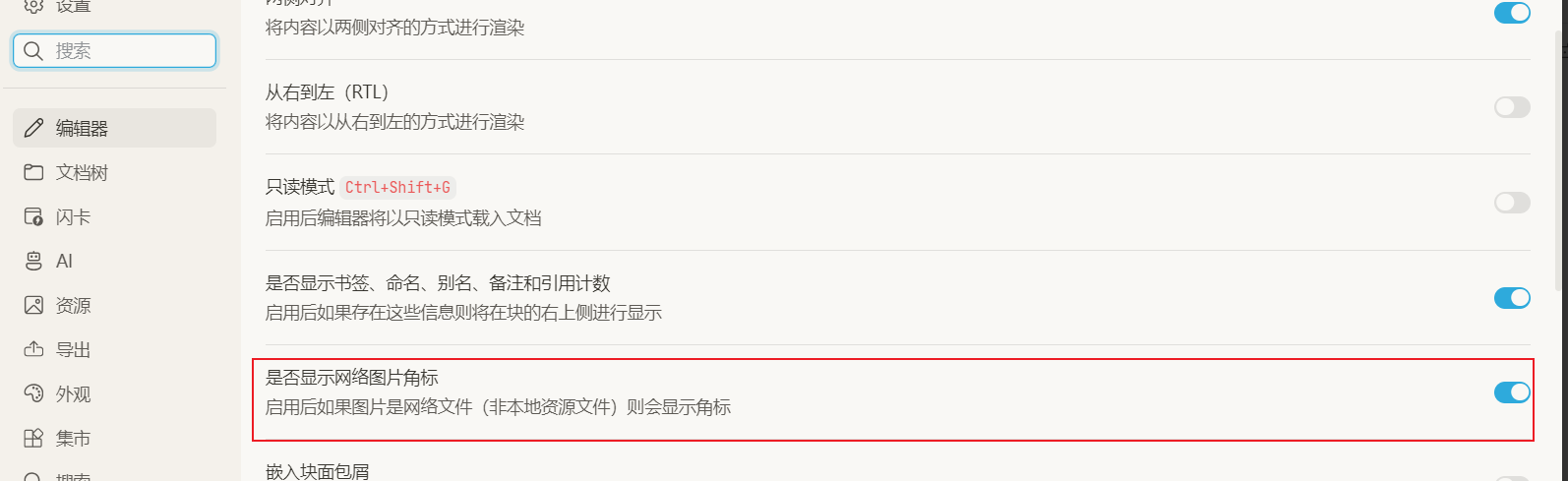Screen dimensions: 1568x481
Task: Click the robot icon for AI settings
Action: pos(34,261)
